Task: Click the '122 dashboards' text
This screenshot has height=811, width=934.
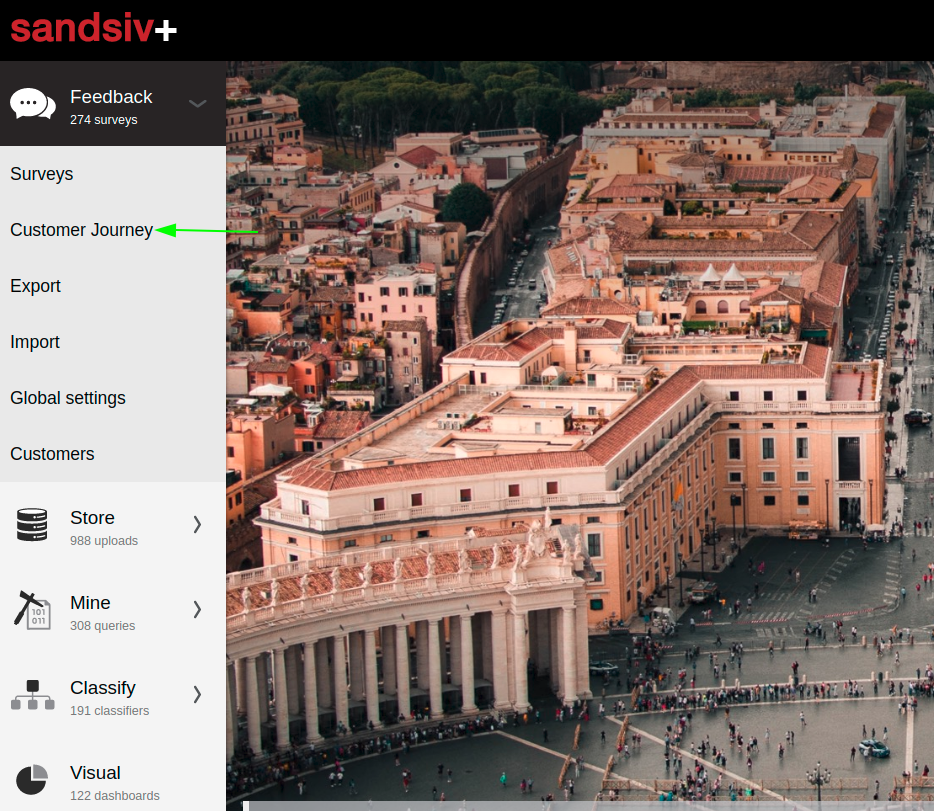Action: pyautogui.click(x=115, y=796)
